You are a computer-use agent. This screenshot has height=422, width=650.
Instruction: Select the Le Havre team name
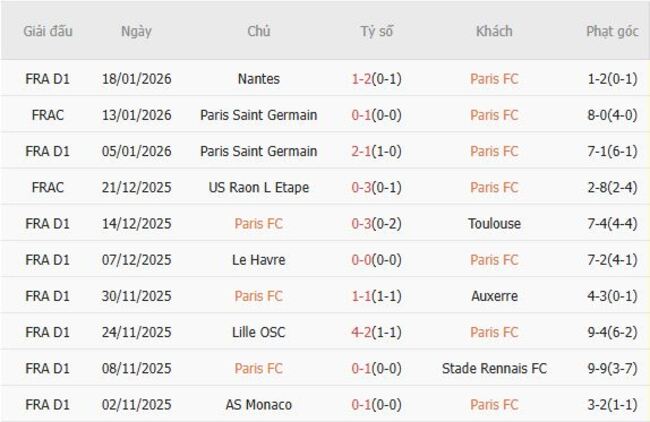[259, 260]
